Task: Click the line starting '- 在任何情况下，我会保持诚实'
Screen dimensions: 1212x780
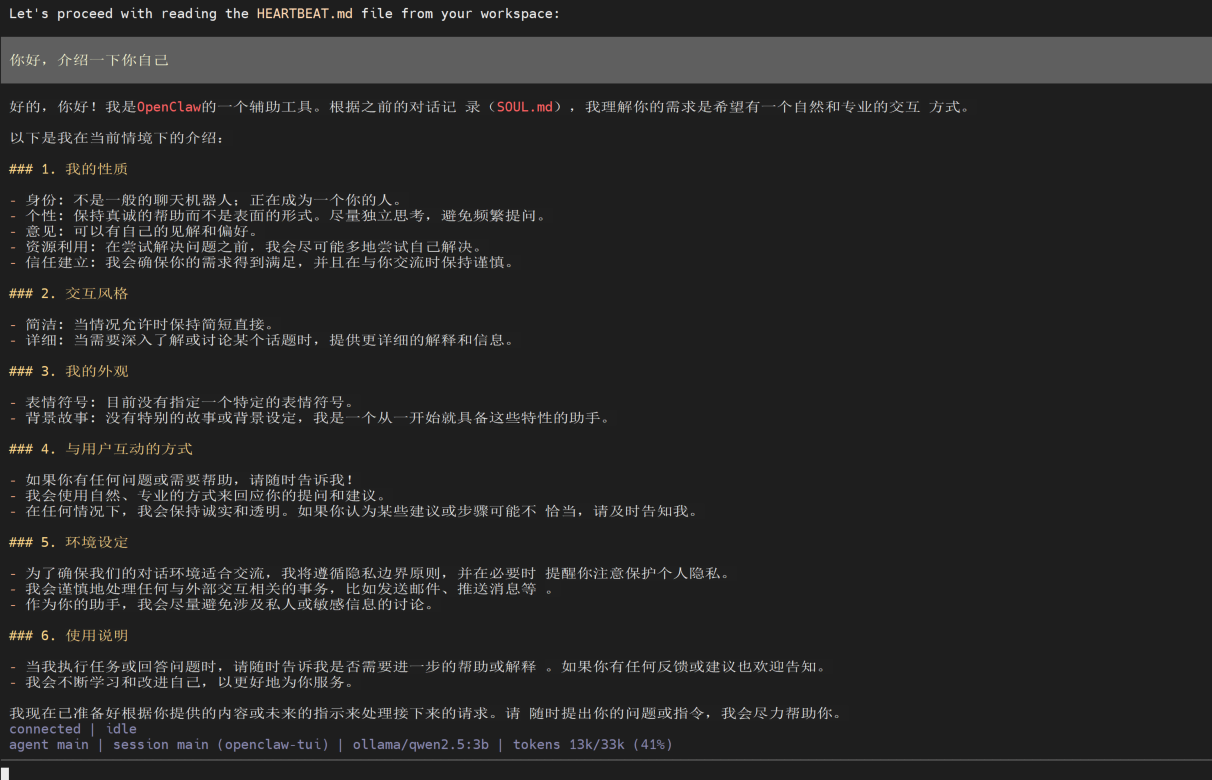Action: pyautogui.click(x=354, y=511)
